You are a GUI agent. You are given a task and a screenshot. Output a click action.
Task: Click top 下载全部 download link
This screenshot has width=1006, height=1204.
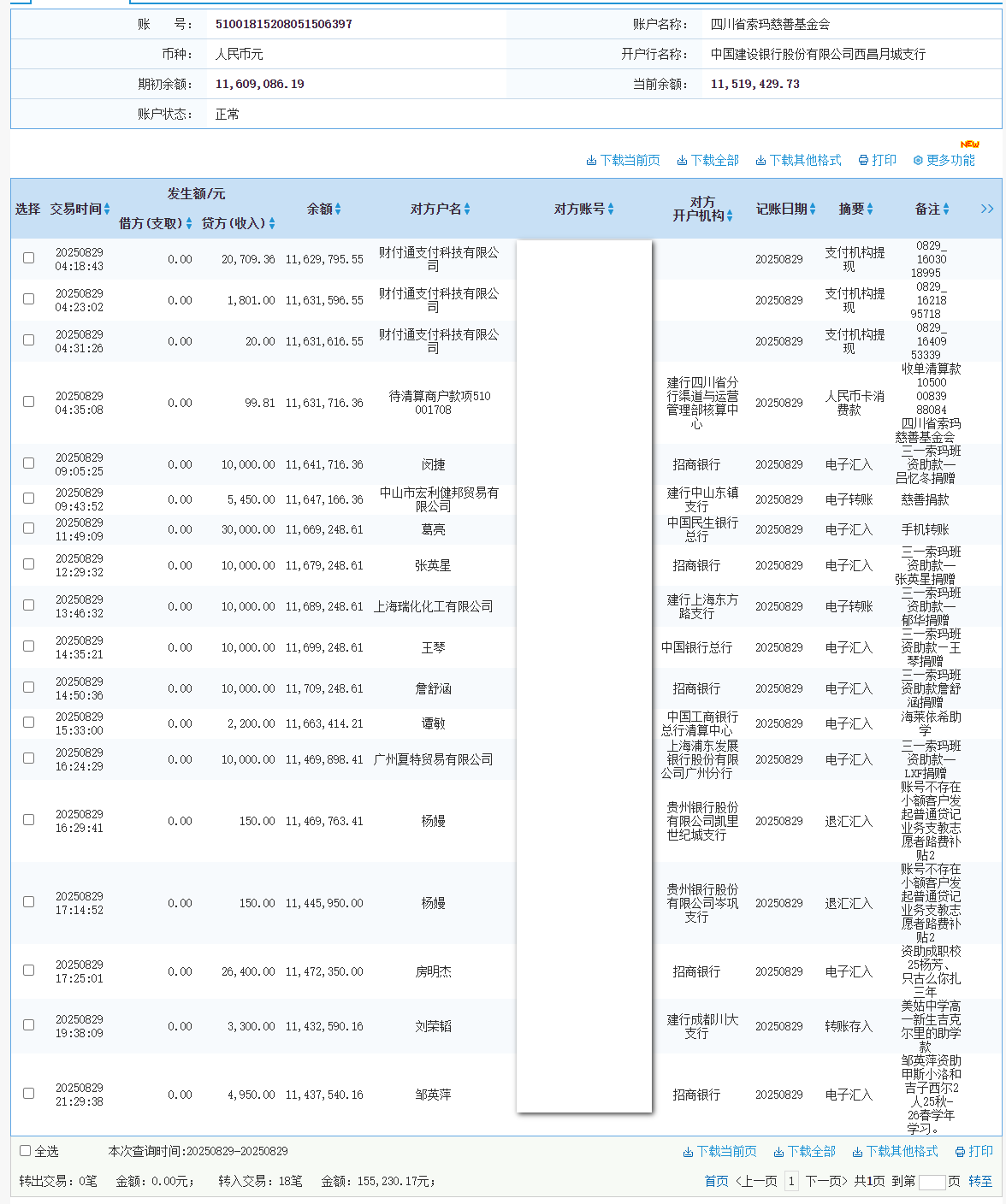[x=707, y=160]
